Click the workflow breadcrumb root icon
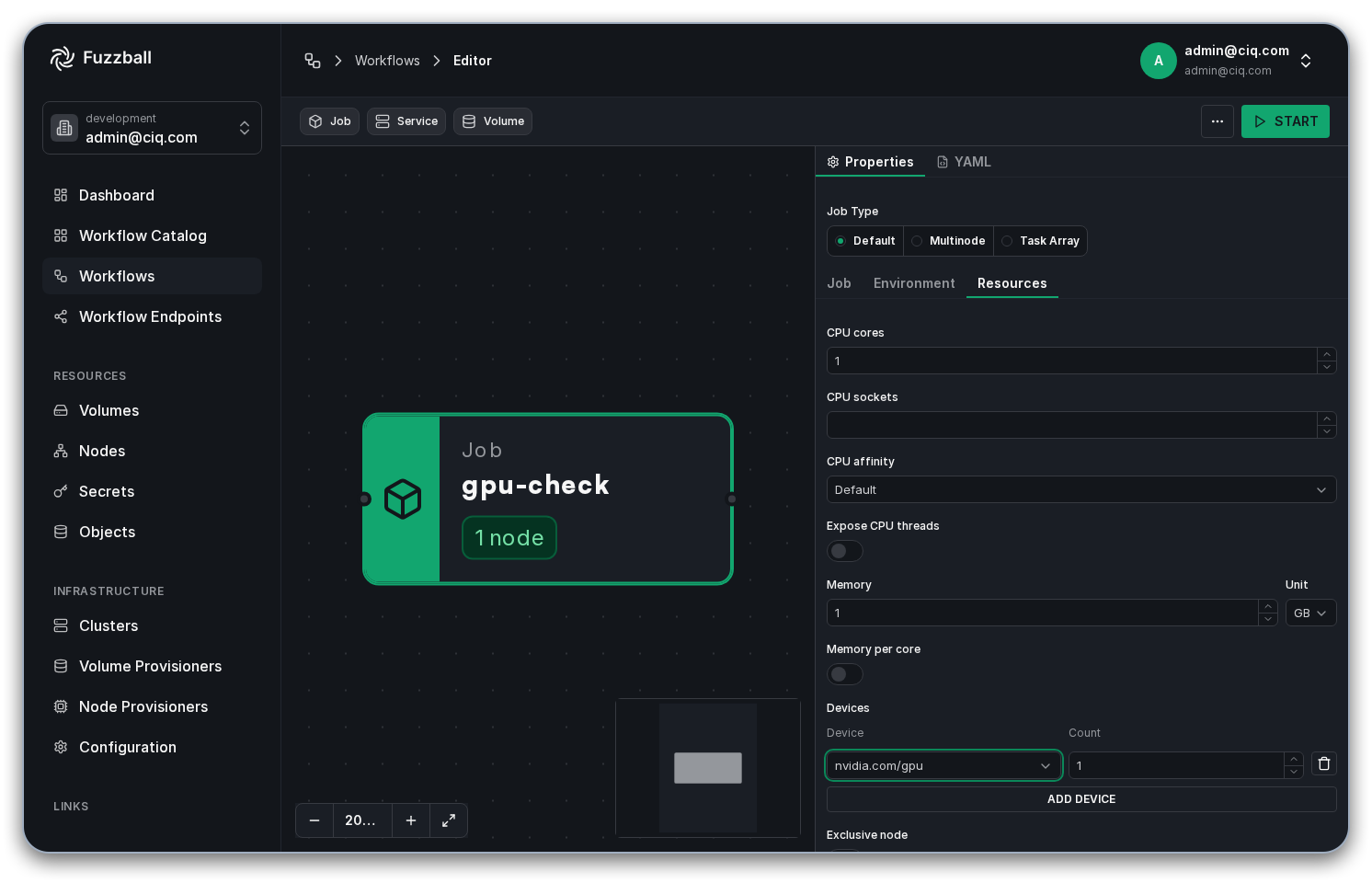The width and height of the screenshot is (1372, 883). pyautogui.click(x=313, y=61)
